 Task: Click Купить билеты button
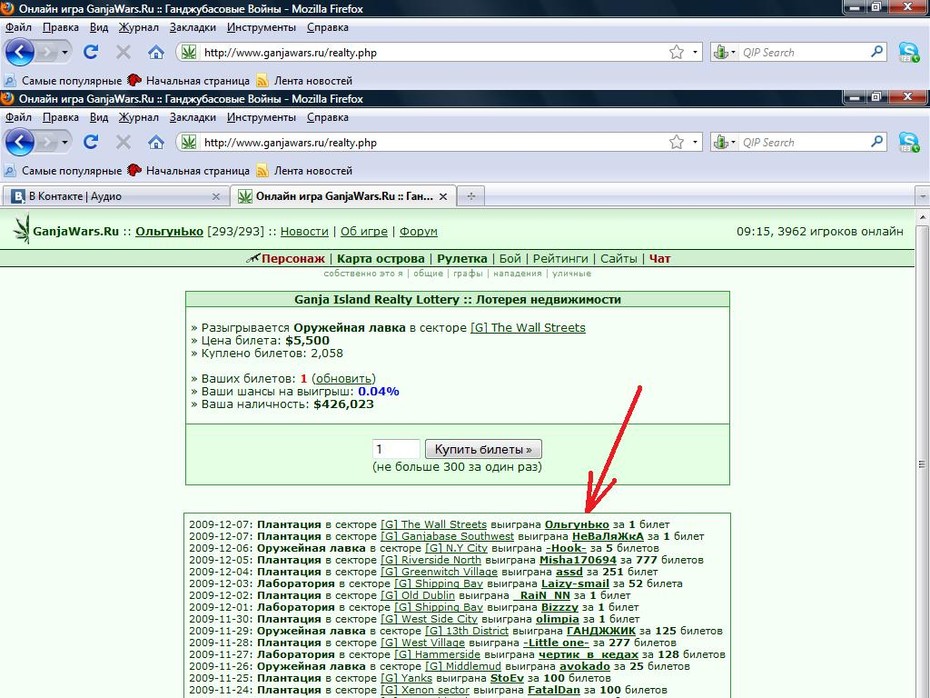[x=483, y=449]
